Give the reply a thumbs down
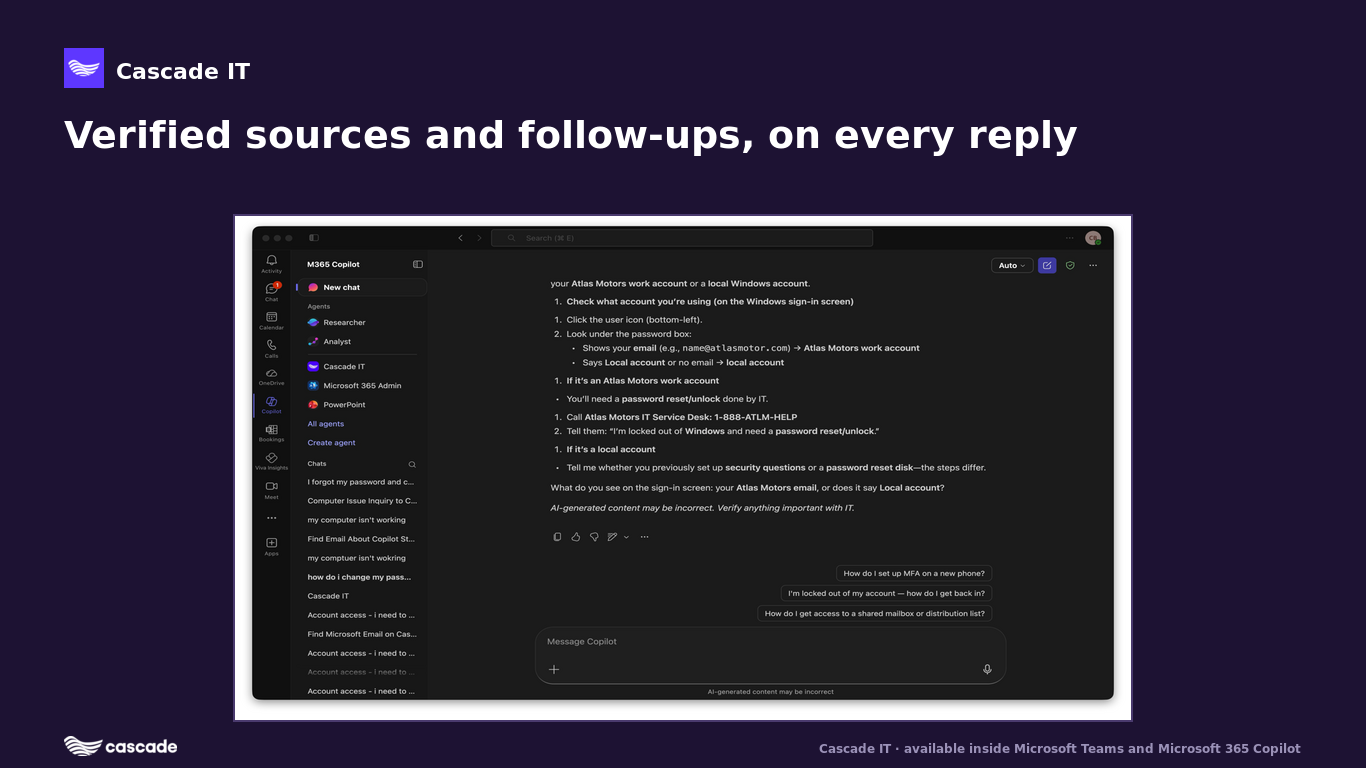 tap(594, 537)
